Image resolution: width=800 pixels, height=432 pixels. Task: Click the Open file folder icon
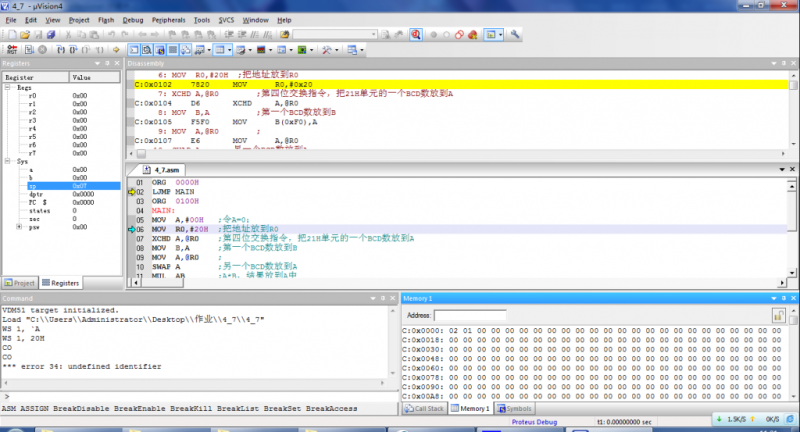click(x=24, y=35)
